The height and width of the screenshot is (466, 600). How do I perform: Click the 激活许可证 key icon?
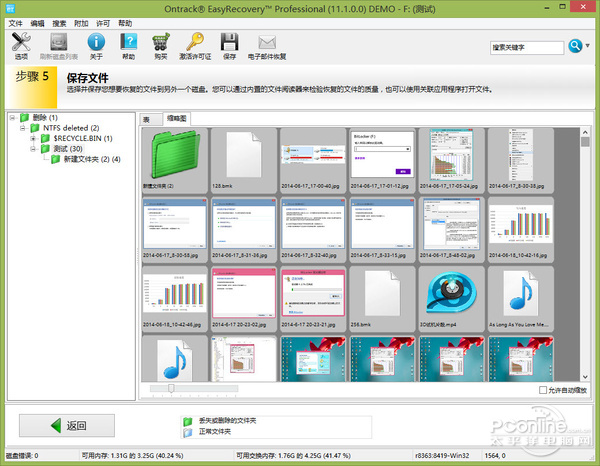click(195, 46)
